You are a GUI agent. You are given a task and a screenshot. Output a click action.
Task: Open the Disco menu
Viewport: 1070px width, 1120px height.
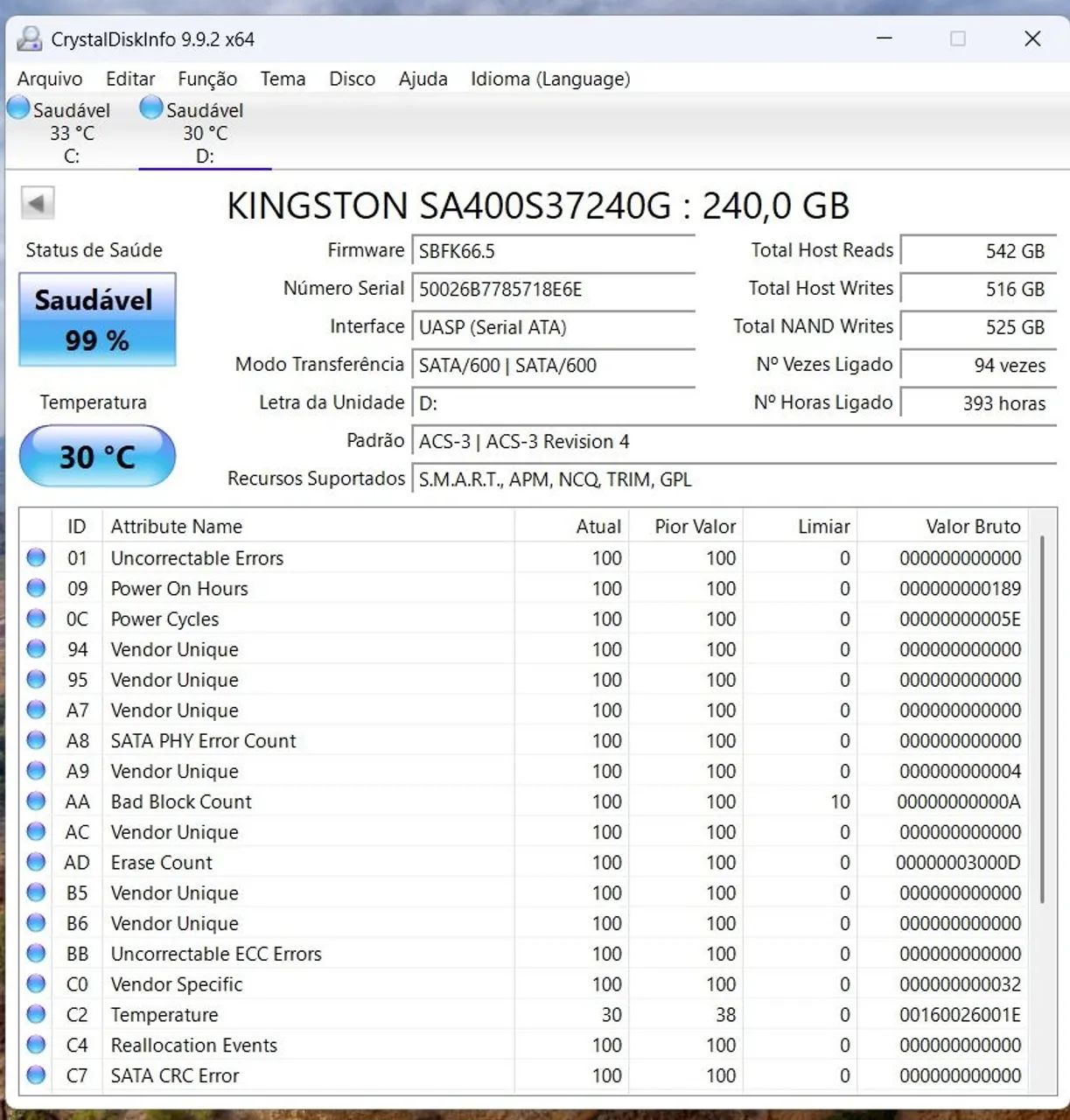pyautogui.click(x=352, y=79)
